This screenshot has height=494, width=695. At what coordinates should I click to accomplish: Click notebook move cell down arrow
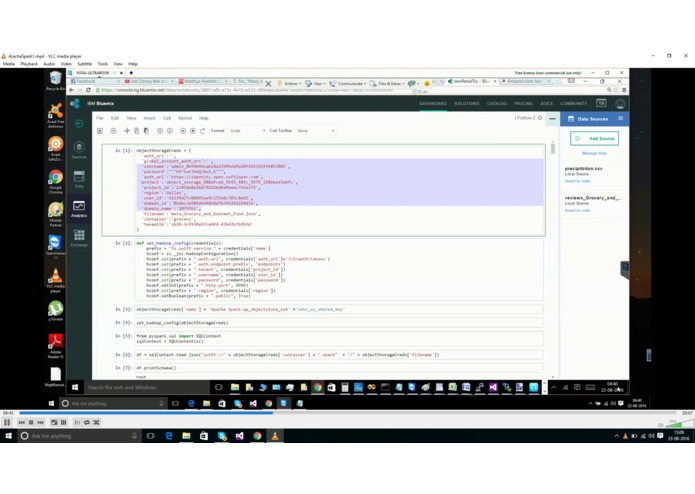coord(170,131)
